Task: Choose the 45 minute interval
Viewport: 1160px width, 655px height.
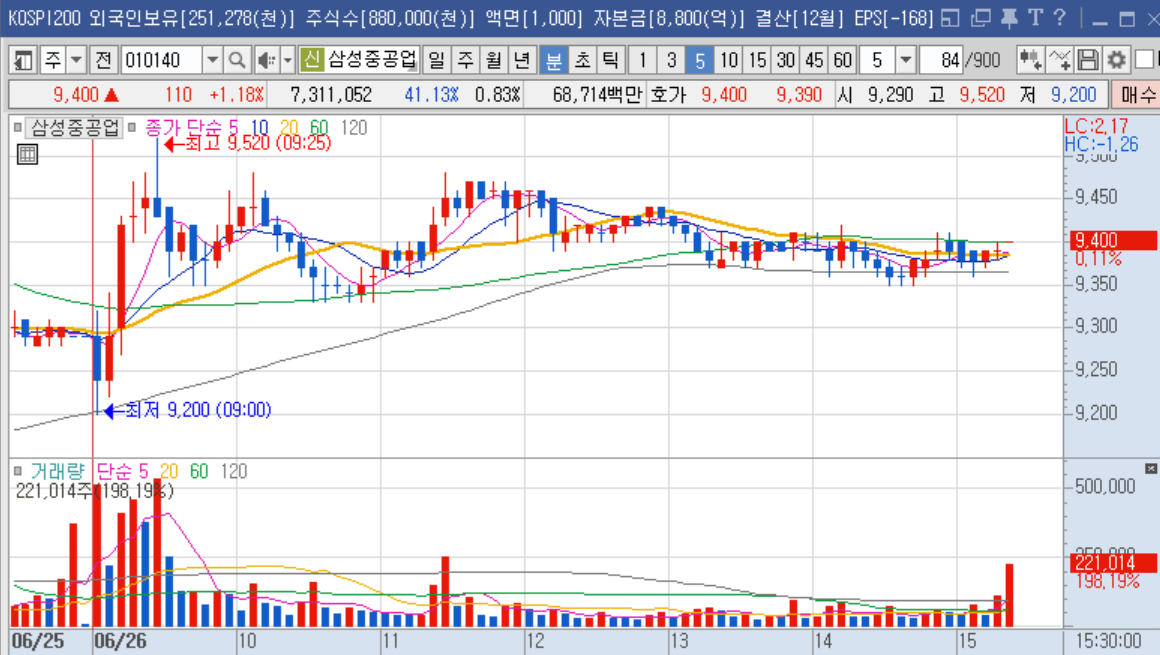Action: click(x=815, y=60)
